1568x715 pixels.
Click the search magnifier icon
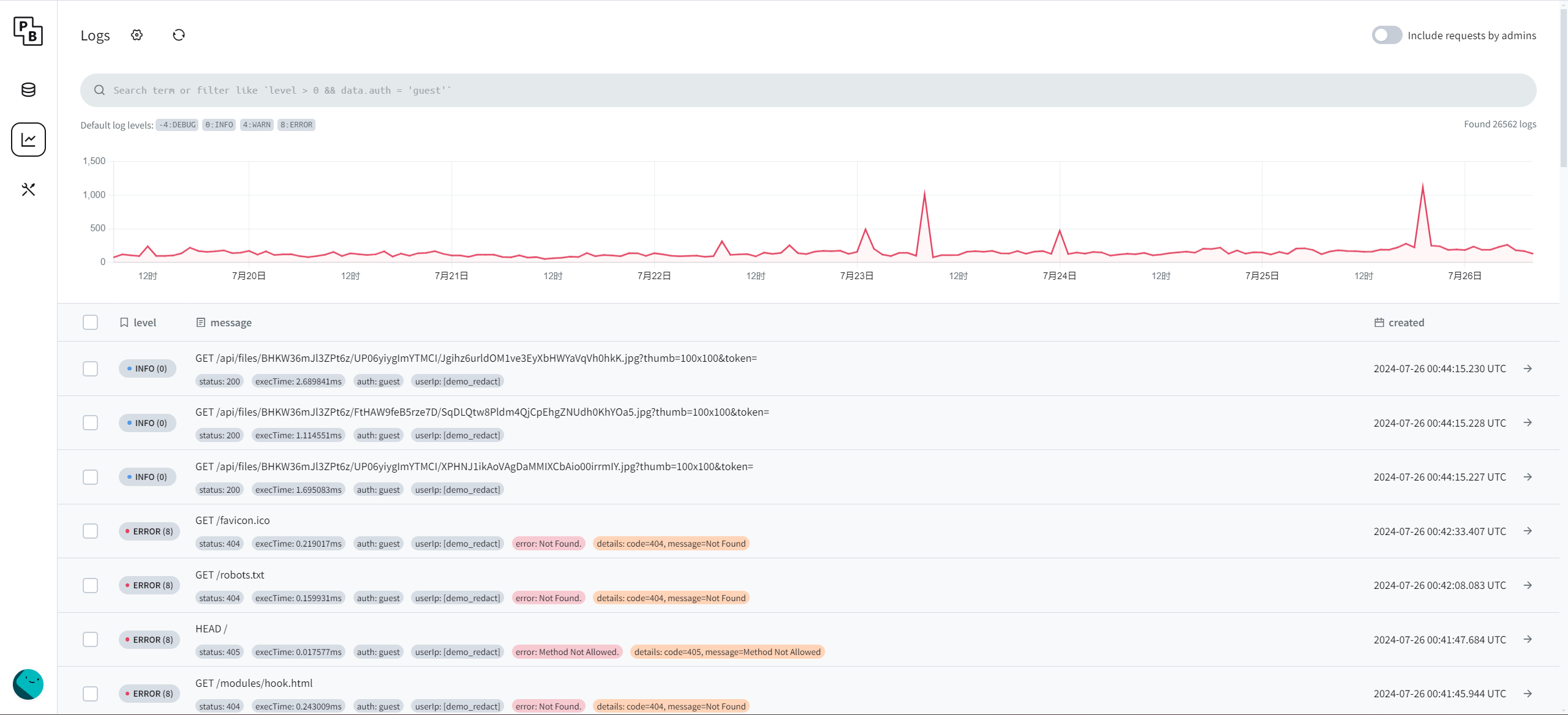click(x=99, y=91)
